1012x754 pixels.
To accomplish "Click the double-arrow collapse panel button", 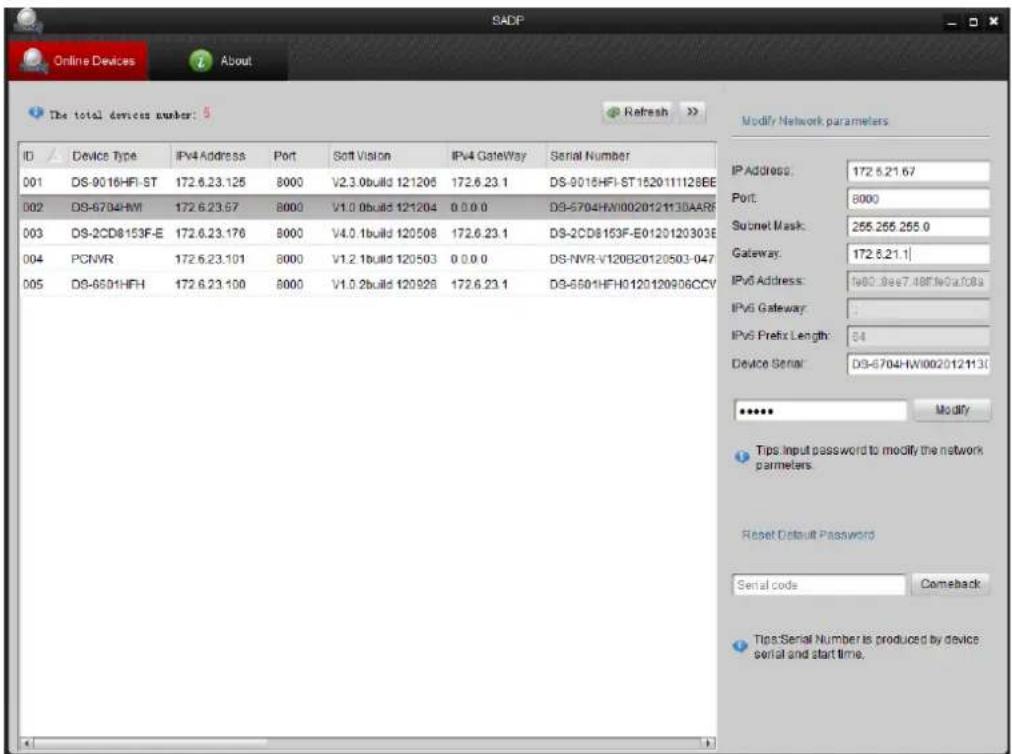I will [693, 112].
